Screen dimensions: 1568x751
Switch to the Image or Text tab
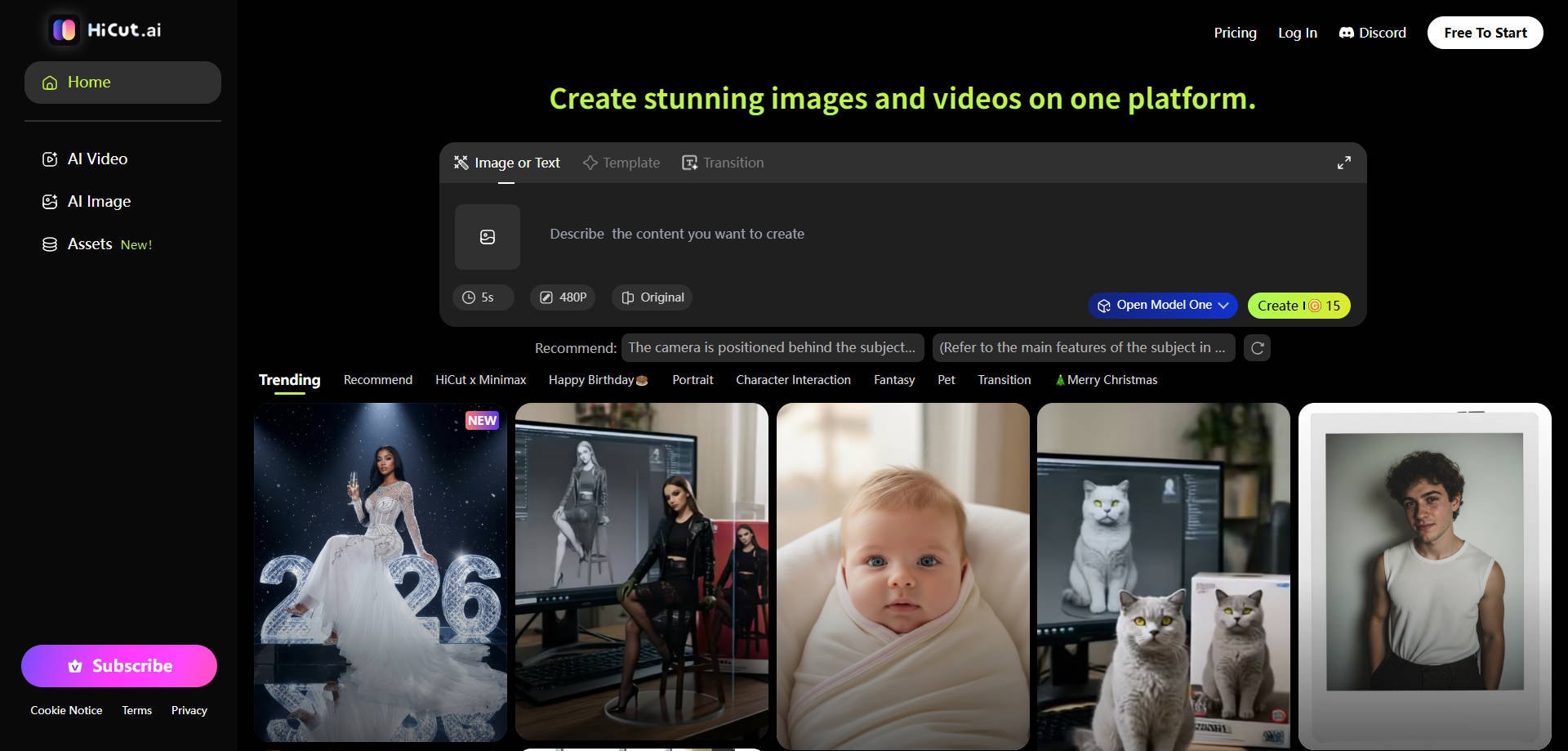pos(507,163)
